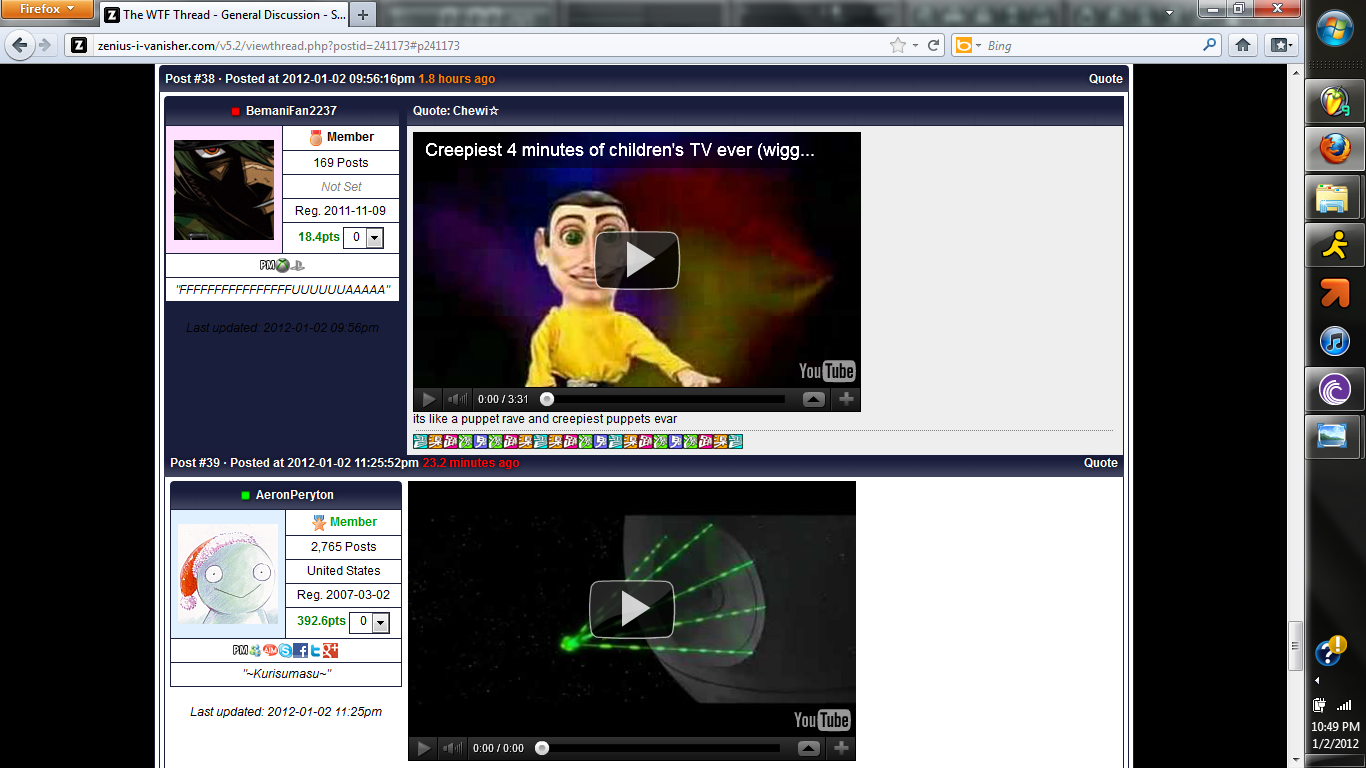Screen dimensions: 1366x768
Task: Play the creepiest children's TV video
Action: coord(637,260)
